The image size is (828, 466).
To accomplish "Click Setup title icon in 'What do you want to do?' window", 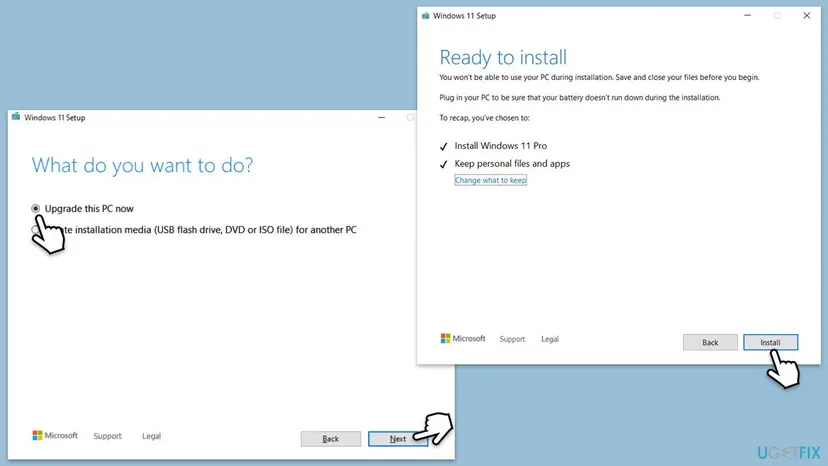I will 16,117.
